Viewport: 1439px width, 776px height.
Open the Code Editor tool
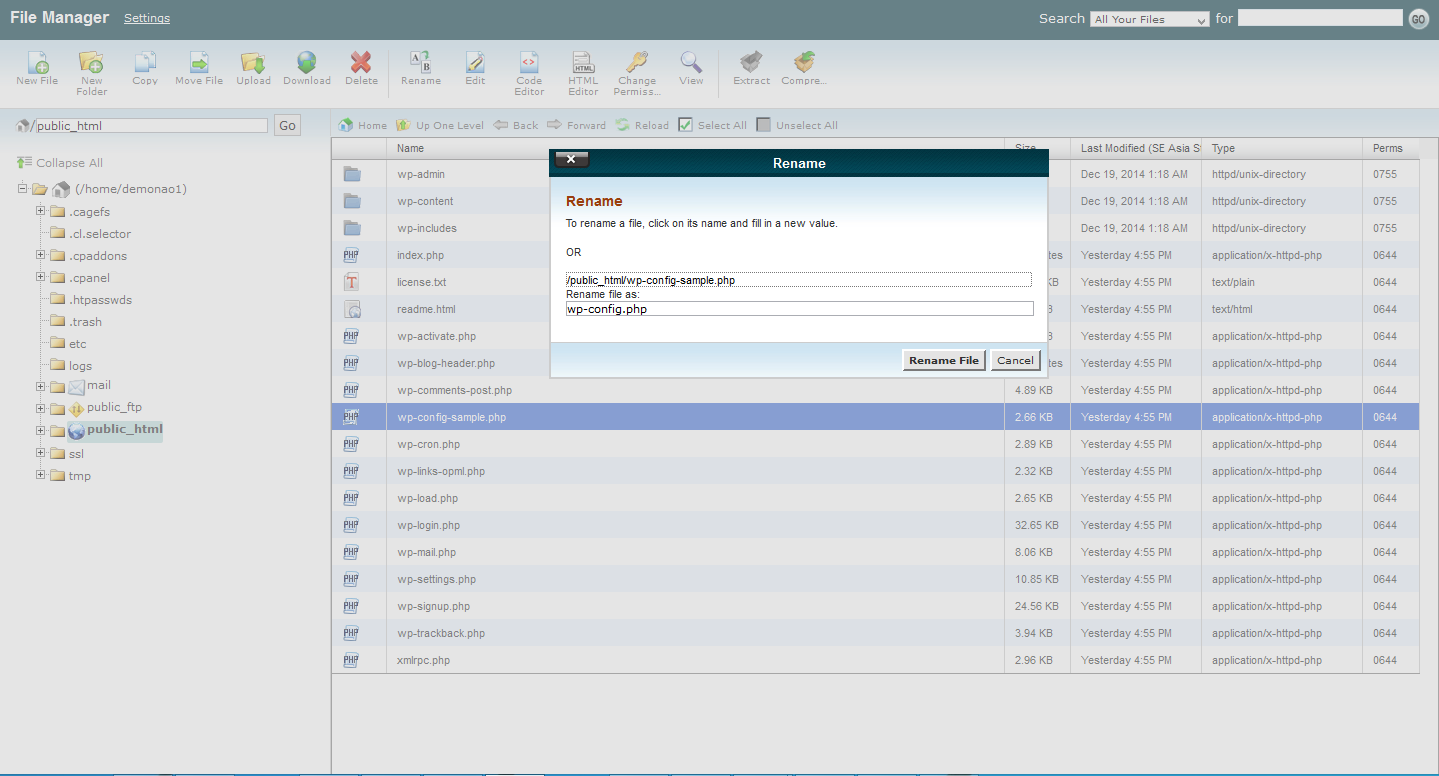[x=529, y=64]
